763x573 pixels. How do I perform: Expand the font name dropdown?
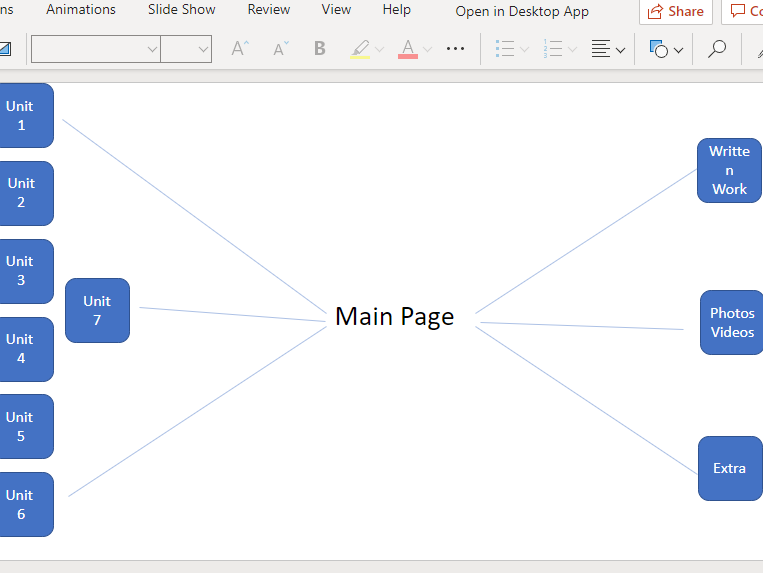point(152,49)
